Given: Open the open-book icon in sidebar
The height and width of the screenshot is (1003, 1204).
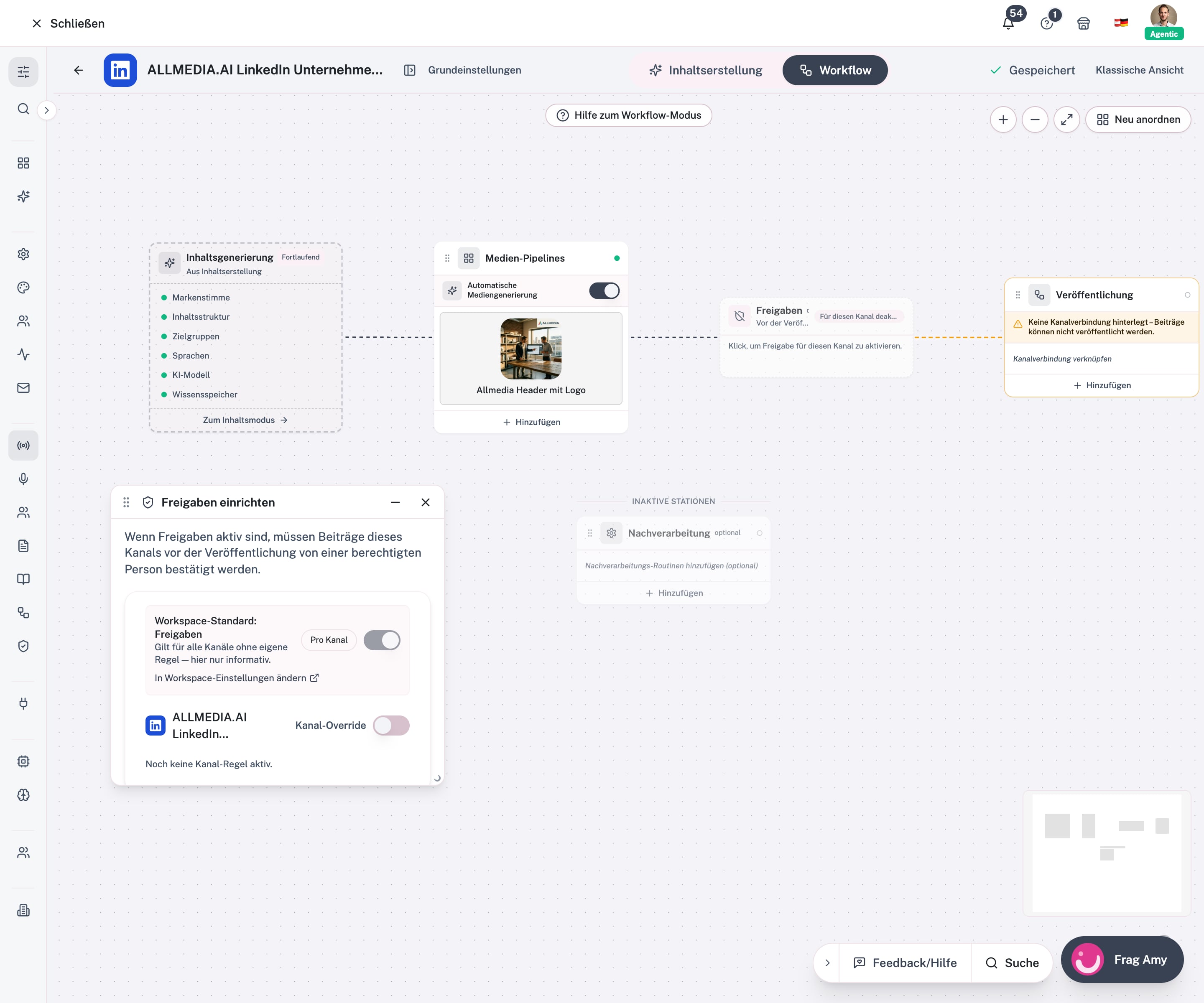Looking at the screenshot, I should (23, 579).
